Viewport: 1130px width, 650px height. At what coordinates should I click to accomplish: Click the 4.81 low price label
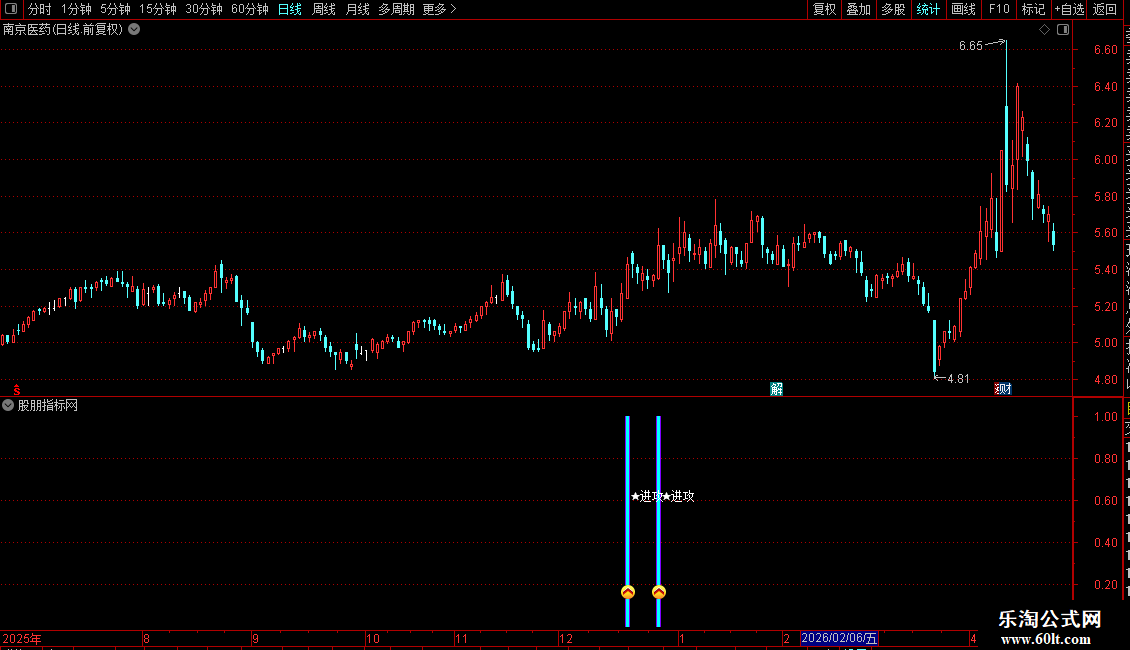click(958, 379)
